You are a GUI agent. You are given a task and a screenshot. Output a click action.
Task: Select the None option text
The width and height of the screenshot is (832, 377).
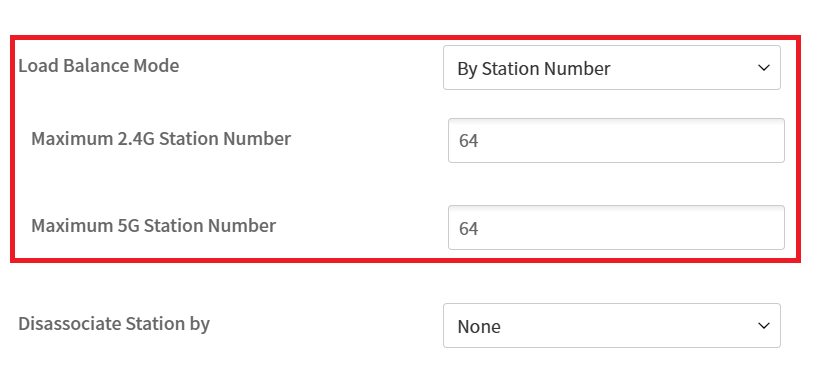click(479, 327)
